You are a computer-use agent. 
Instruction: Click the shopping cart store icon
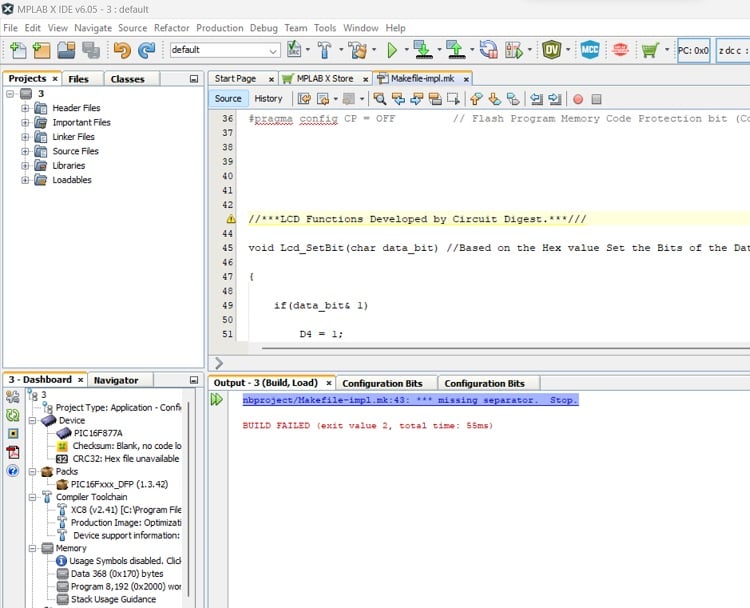click(x=650, y=49)
